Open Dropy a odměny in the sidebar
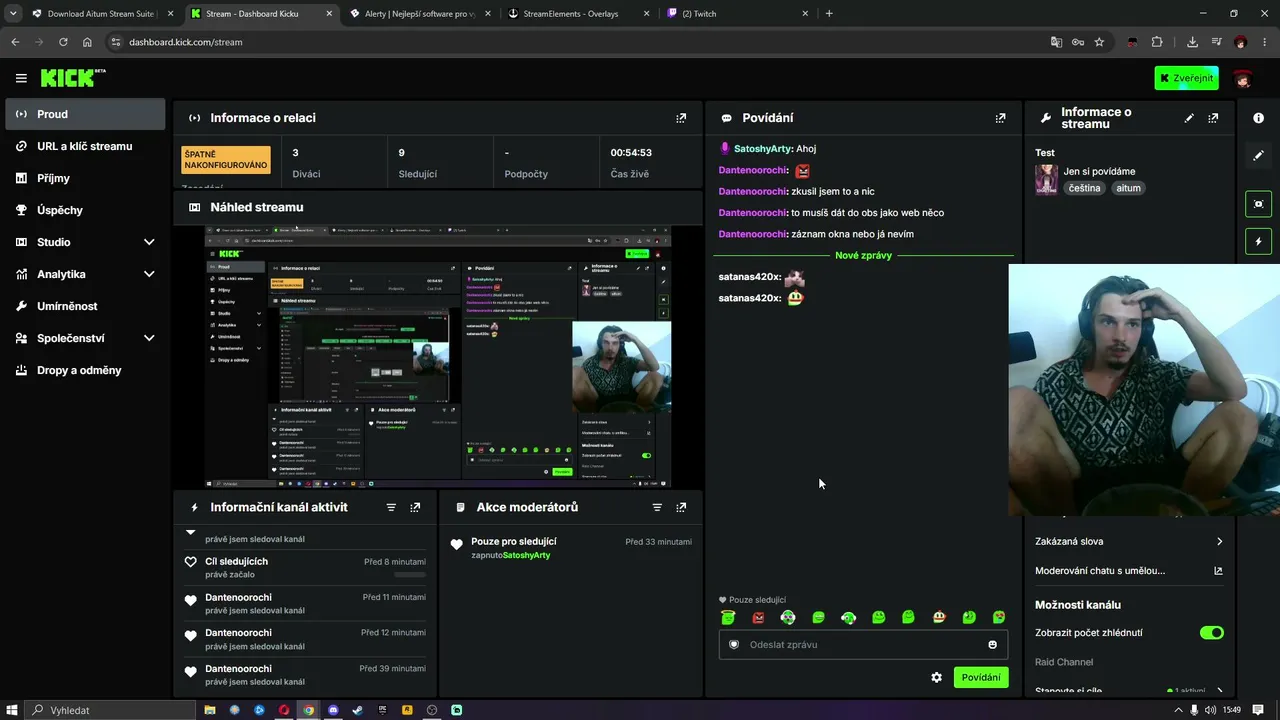The height and width of the screenshot is (720, 1280). tap(85, 370)
